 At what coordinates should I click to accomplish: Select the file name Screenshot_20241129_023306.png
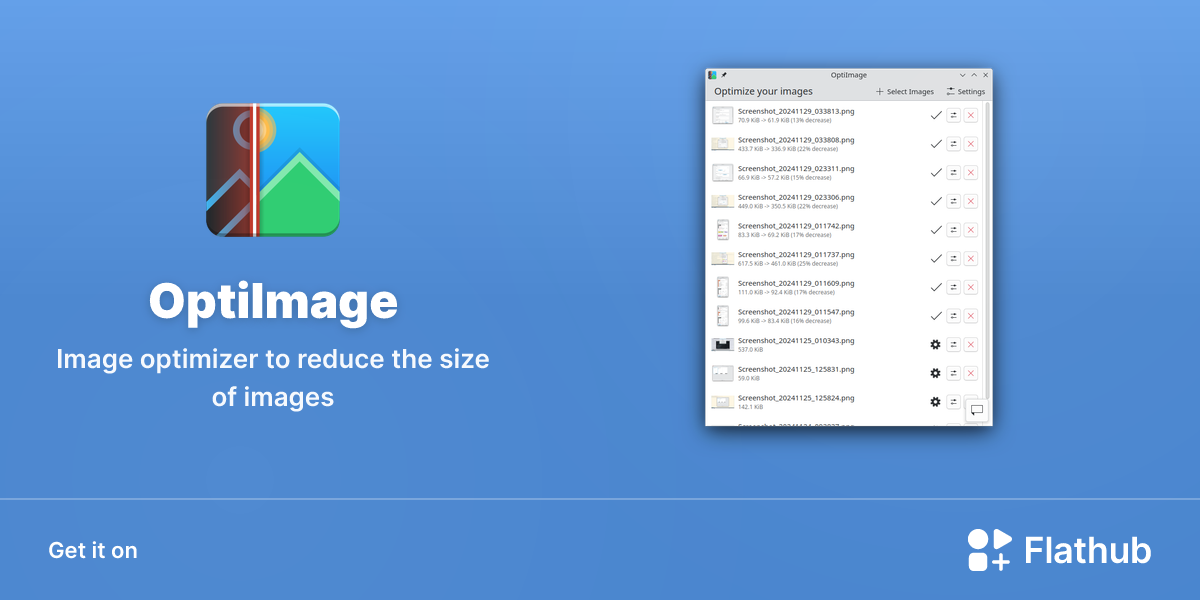click(x=796, y=197)
